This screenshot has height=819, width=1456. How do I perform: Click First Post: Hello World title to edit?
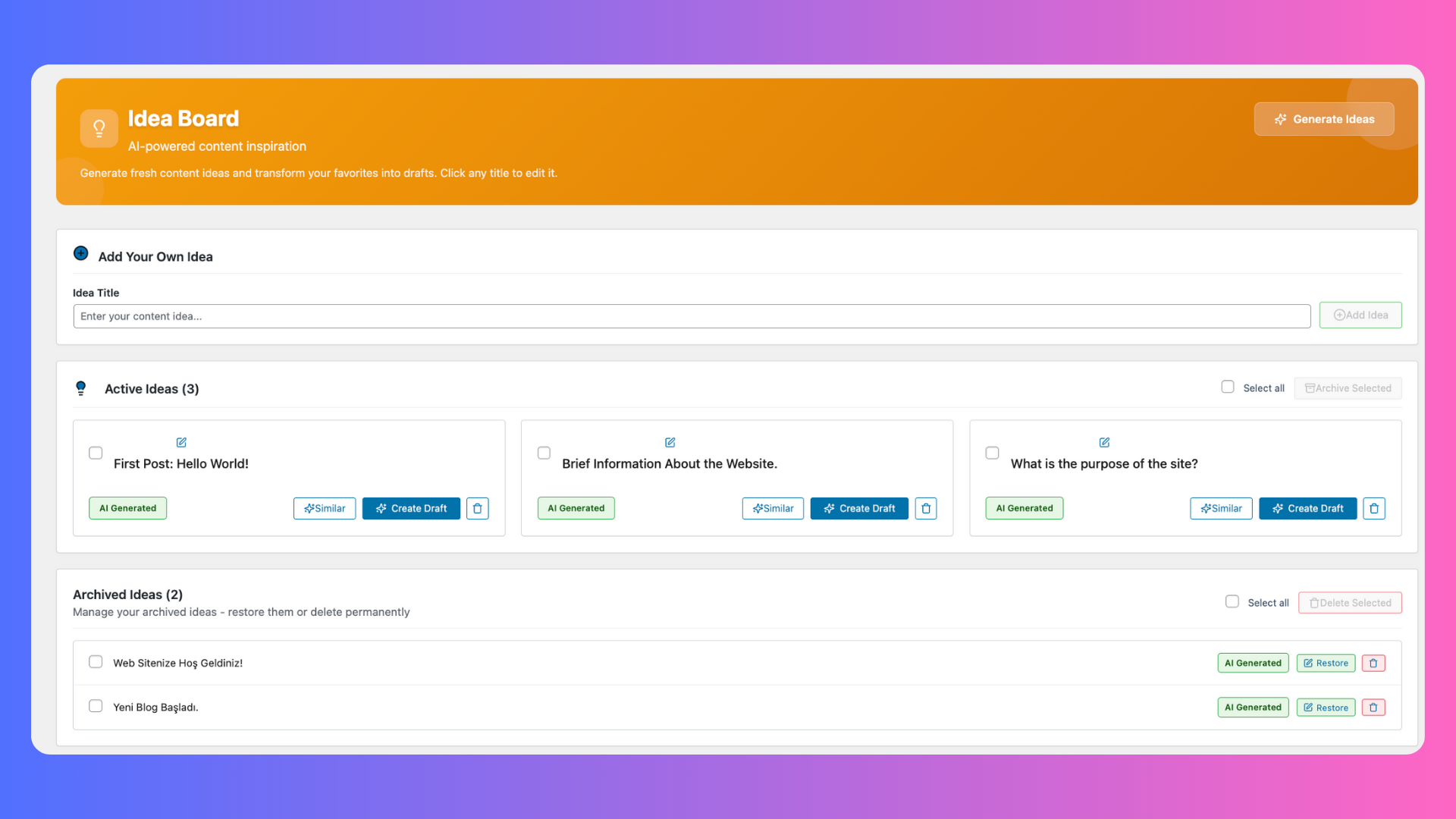tap(181, 463)
